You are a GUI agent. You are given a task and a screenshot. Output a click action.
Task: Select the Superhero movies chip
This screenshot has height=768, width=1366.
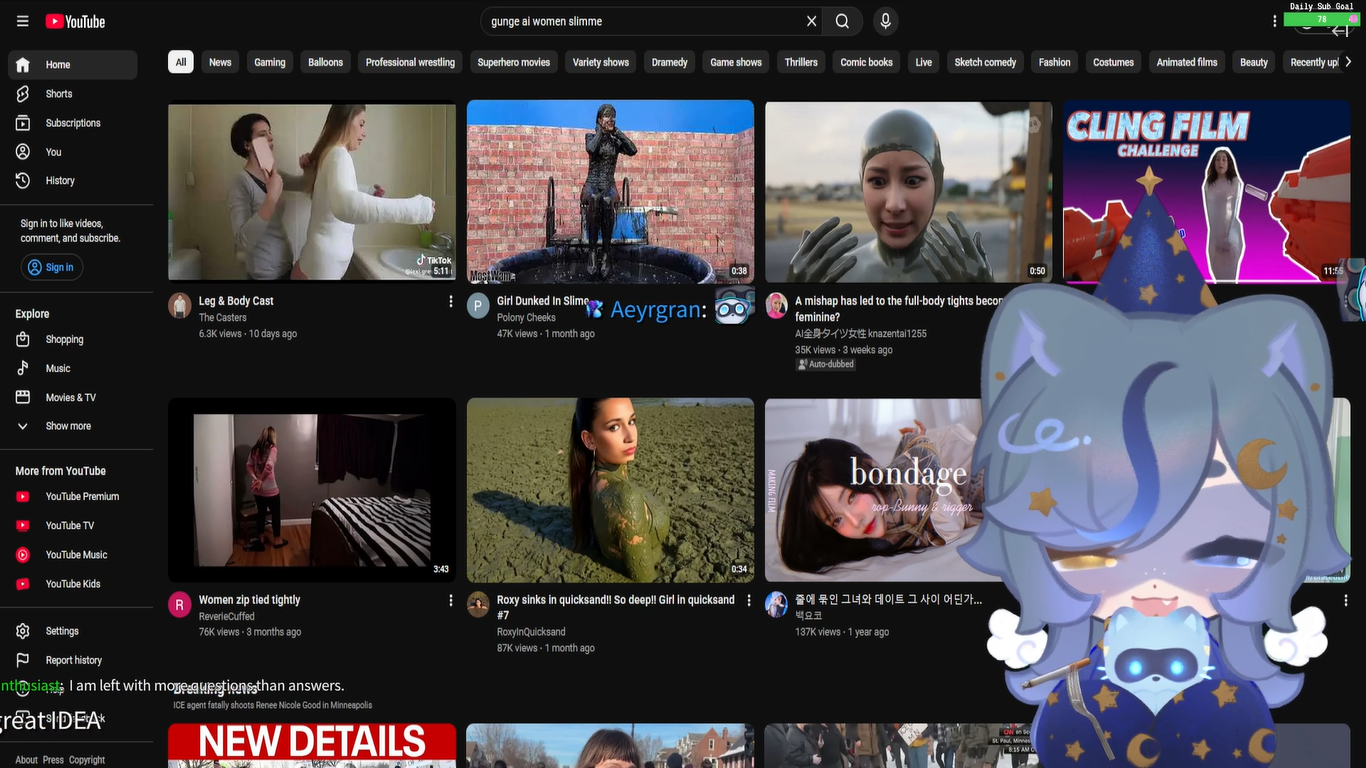(514, 62)
